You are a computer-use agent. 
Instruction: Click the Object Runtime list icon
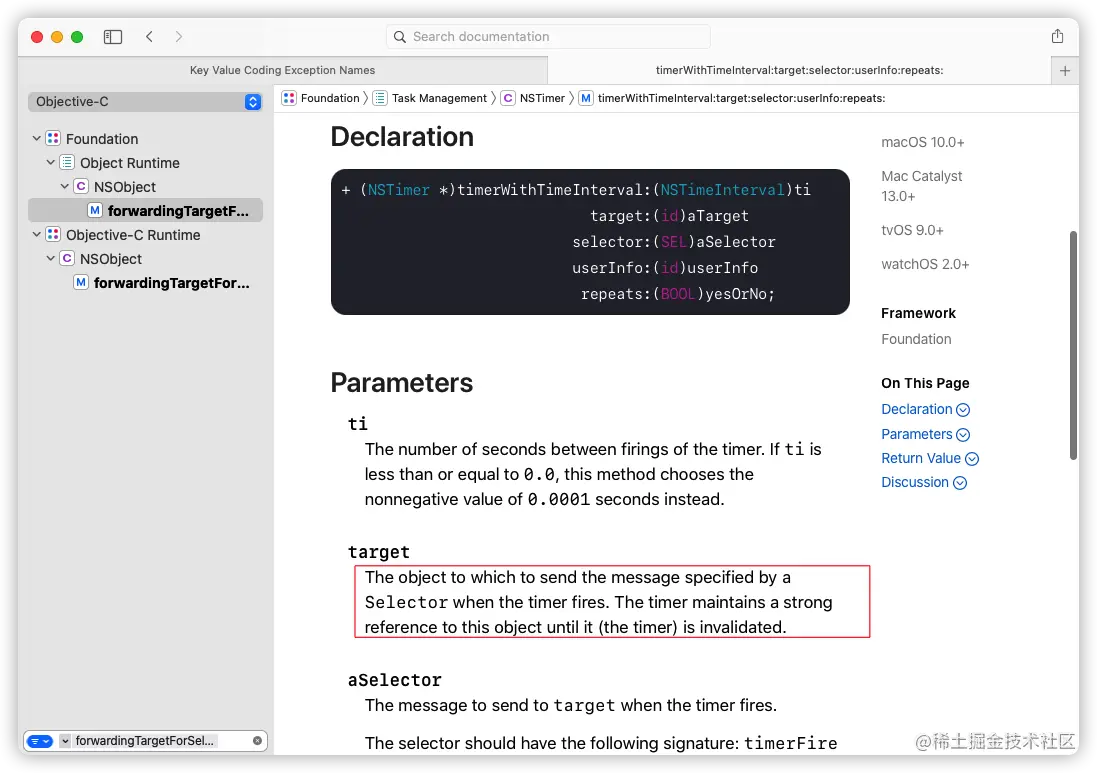pos(66,162)
